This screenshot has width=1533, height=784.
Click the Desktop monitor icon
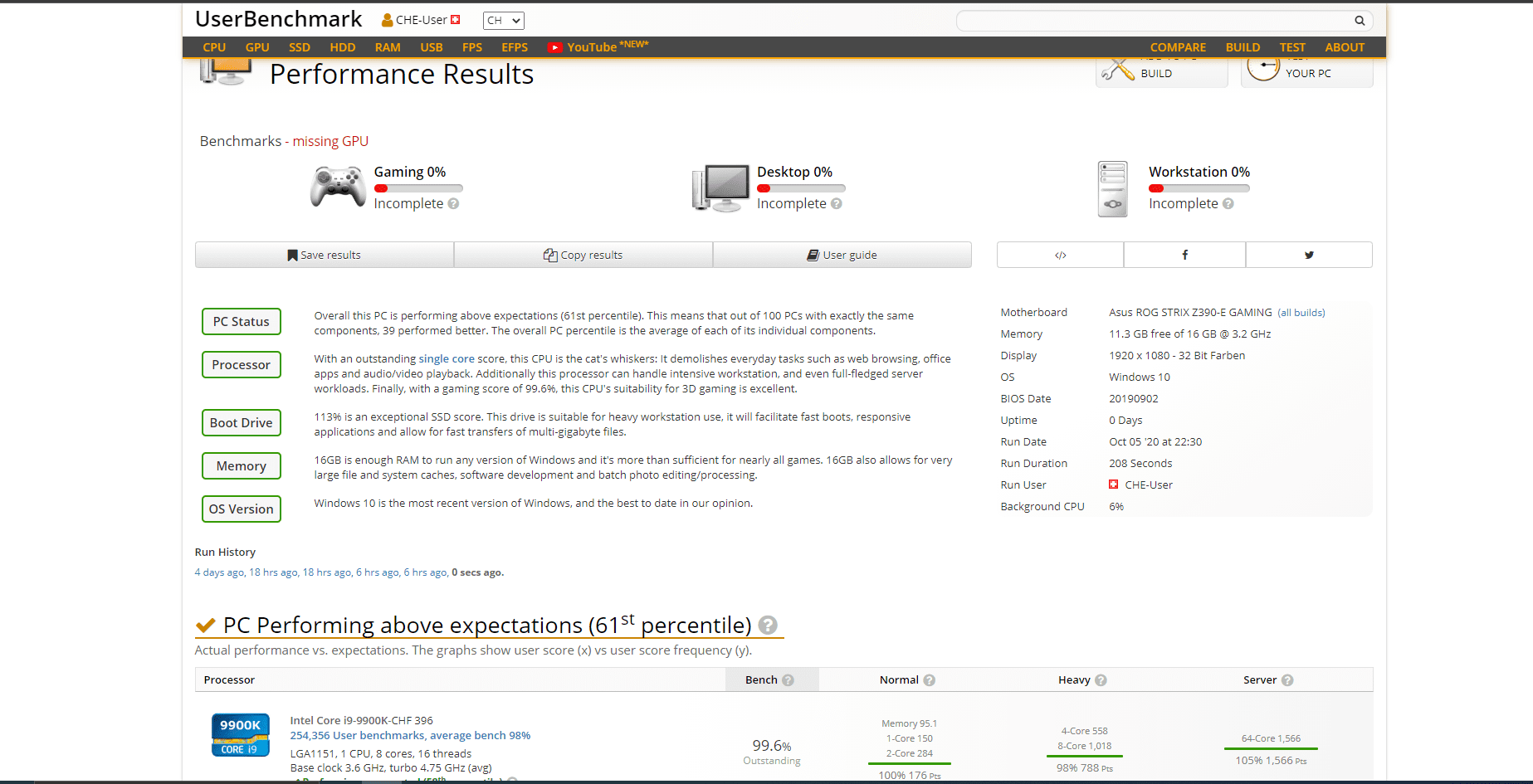720,187
